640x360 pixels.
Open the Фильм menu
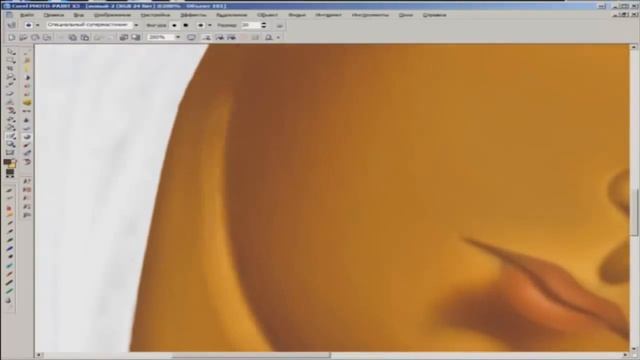297,15
